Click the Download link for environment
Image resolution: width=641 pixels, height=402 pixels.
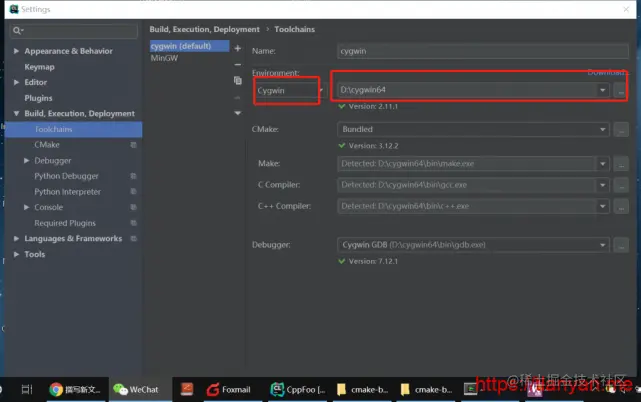pos(606,72)
